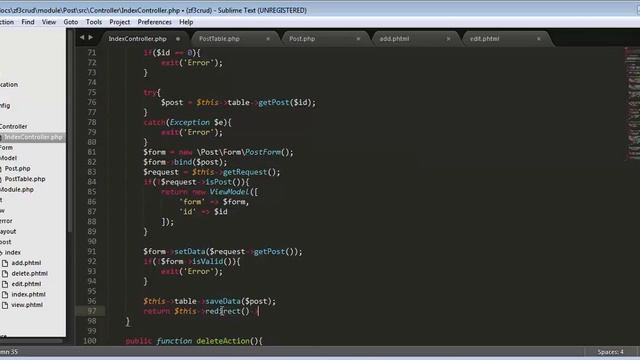Select Module.php in the sidebar

(x=17, y=189)
